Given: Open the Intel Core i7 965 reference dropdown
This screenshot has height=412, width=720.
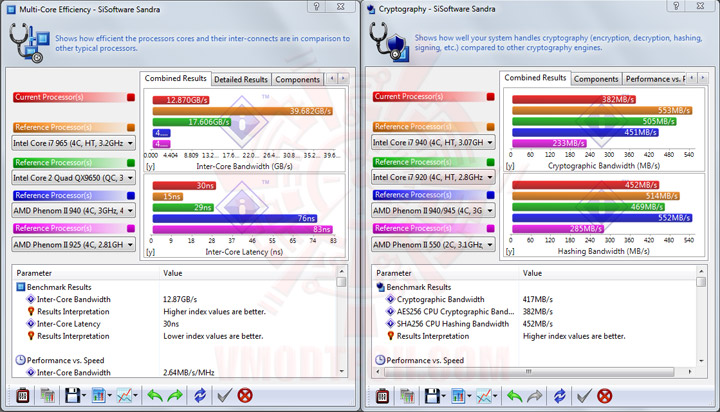Looking at the screenshot, I should [x=73, y=143].
